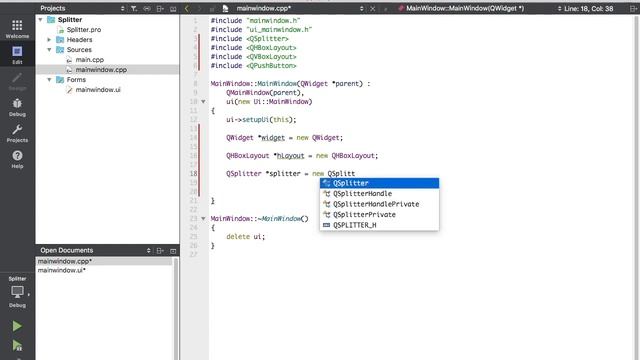Split the editor view
The width and height of the screenshot is (640, 360).
[x=633, y=8]
